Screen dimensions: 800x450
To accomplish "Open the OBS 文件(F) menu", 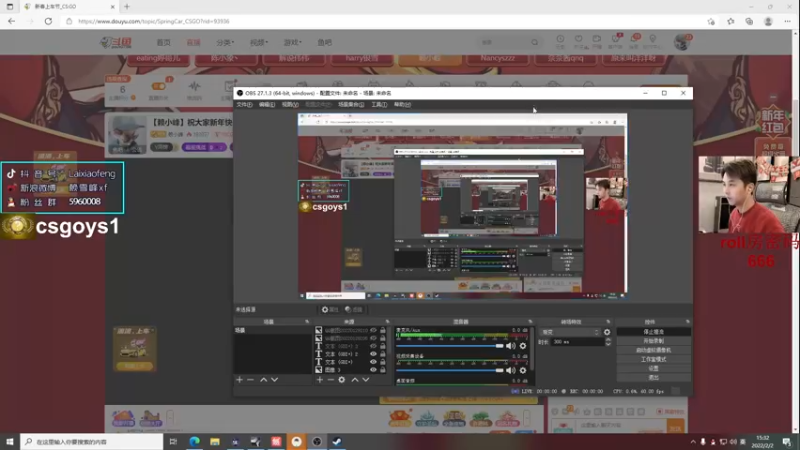I will click(x=244, y=105).
